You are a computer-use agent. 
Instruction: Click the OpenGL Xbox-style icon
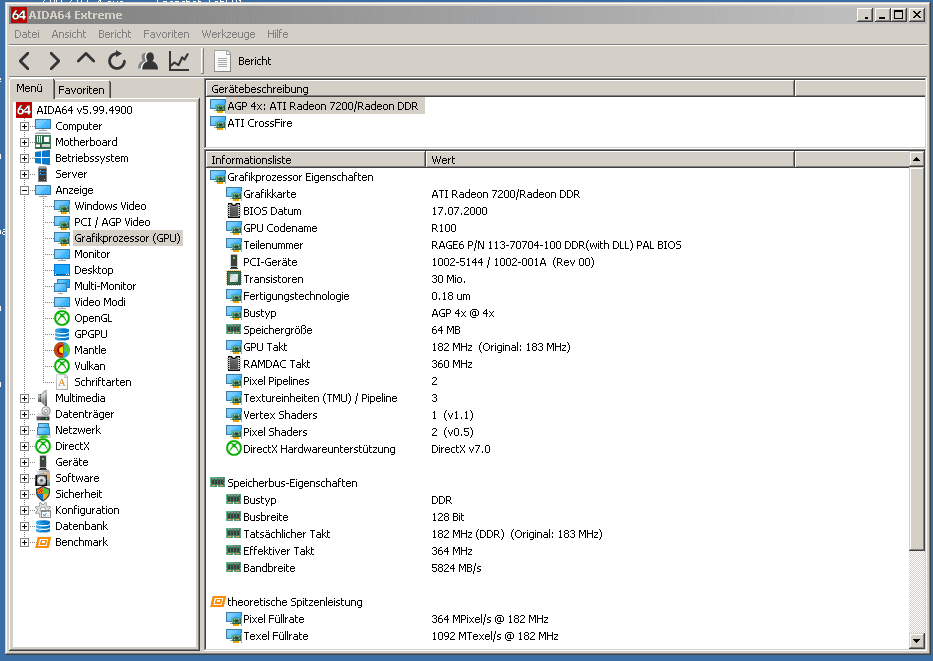[x=62, y=318]
